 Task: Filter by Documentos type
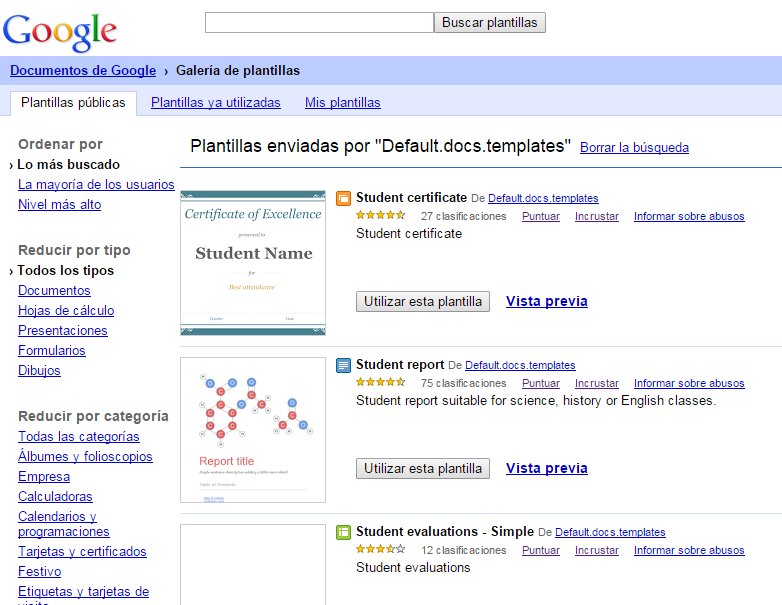pyautogui.click(x=54, y=290)
